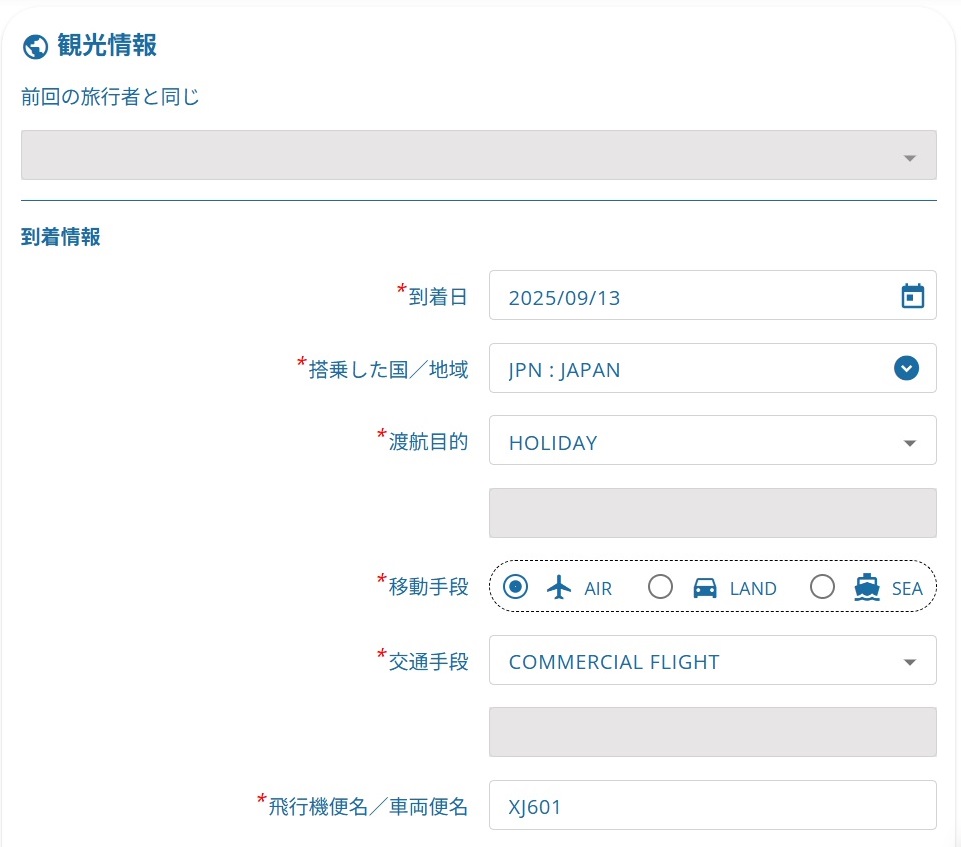Click the 2025/09/13 arrival date text
961x847 pixels.
click(564, 298)
